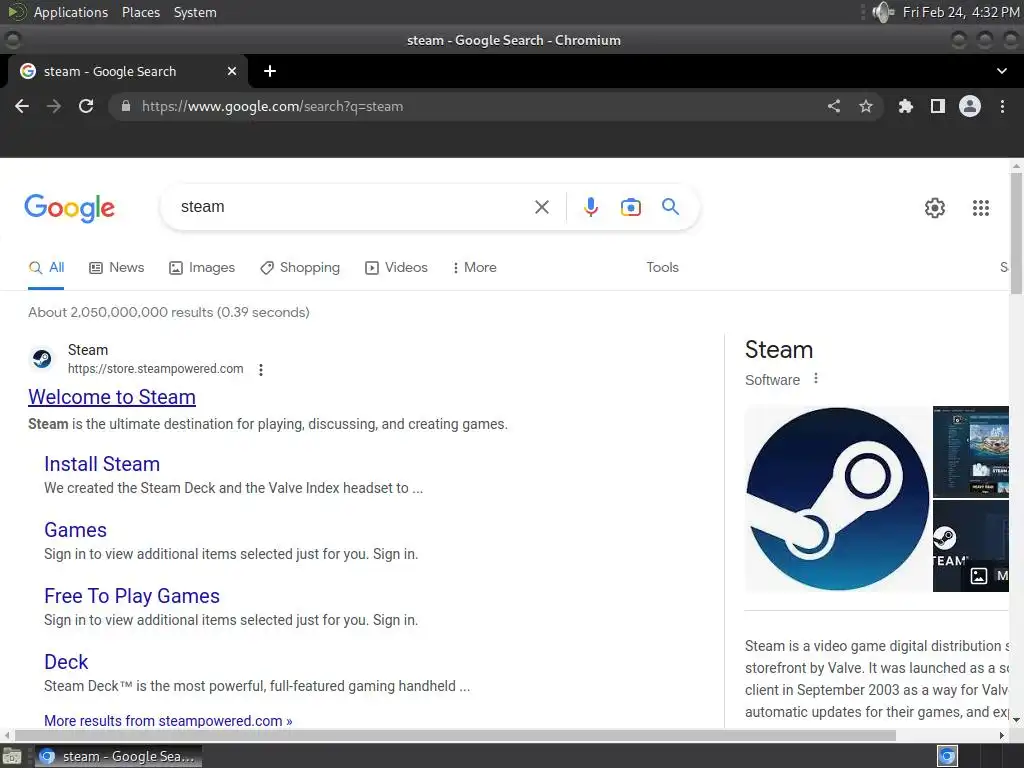This screenshot has width=1024, height=768.
Task: Open a new tab with plus button
Action: point(270,71)
